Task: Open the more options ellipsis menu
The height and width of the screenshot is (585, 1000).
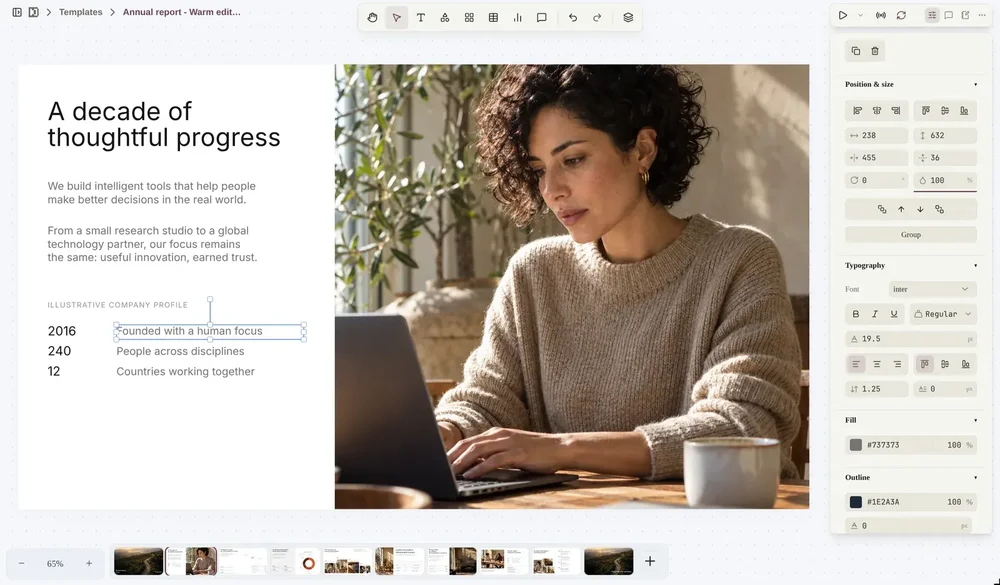Action: pyautogui.click(x=982, y=15)
